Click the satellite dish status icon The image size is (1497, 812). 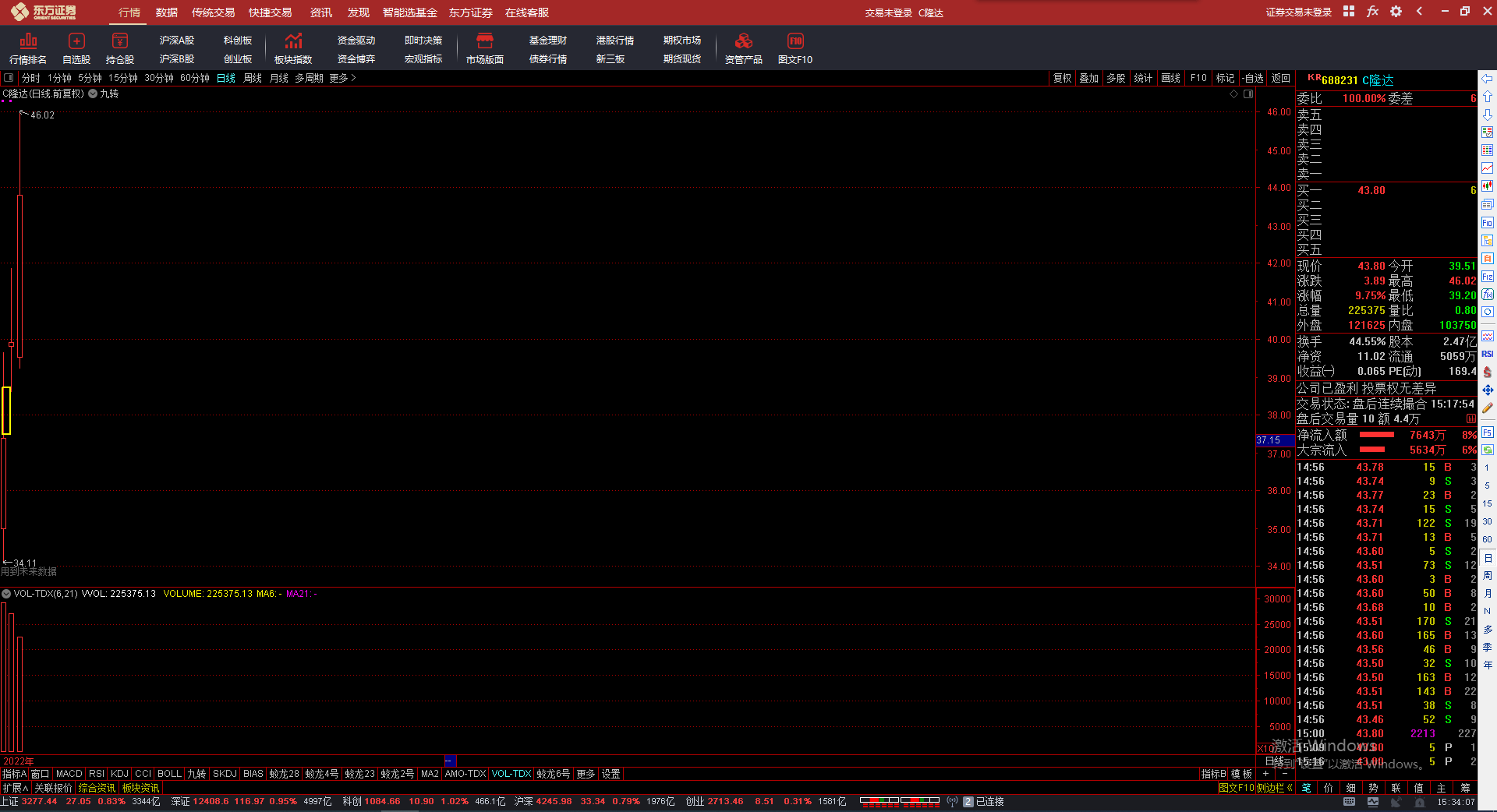click(1396, 802)
